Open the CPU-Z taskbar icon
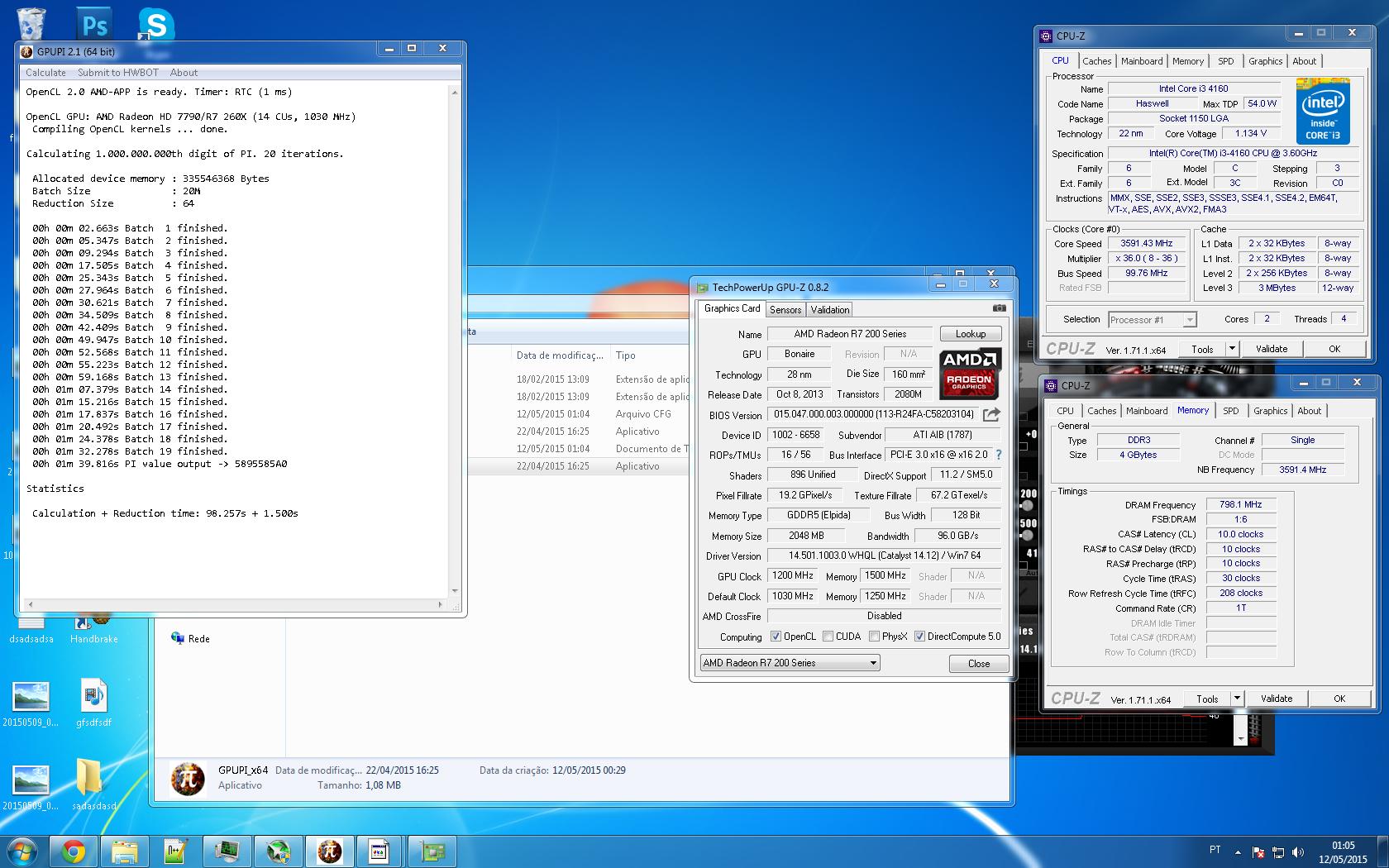 point(381,851)
